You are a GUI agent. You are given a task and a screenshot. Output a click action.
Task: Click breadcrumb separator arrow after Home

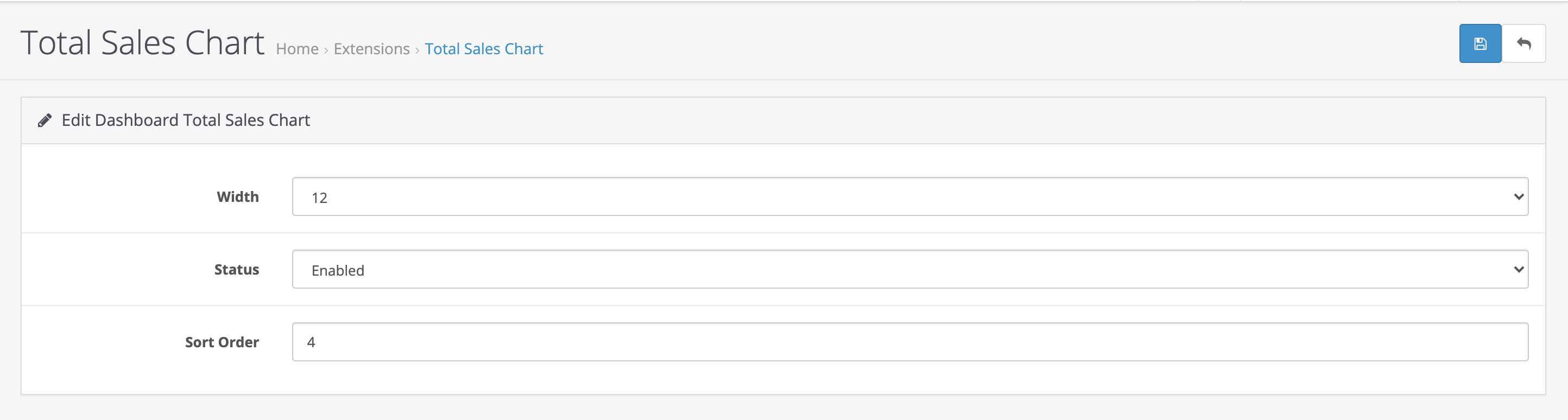326,50
